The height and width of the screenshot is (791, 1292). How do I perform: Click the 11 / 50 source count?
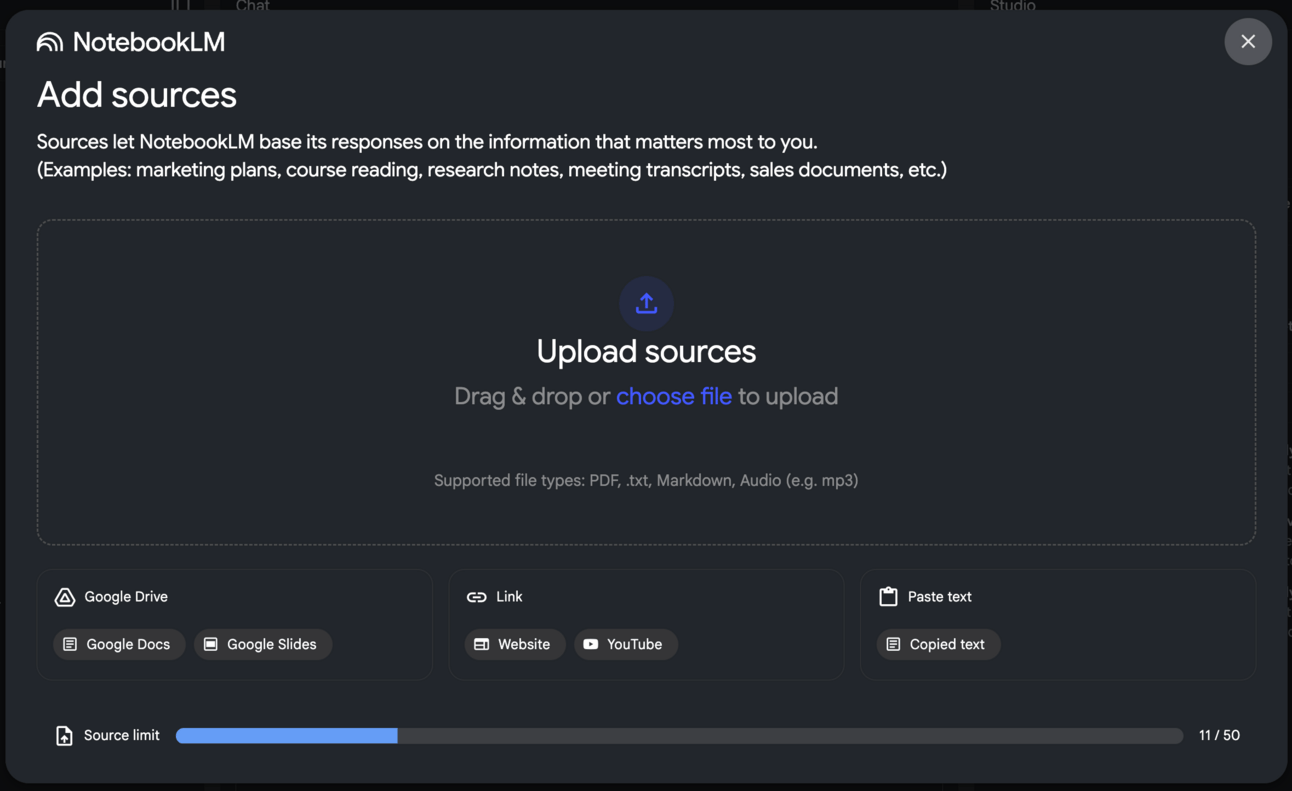pos(1219,735)
